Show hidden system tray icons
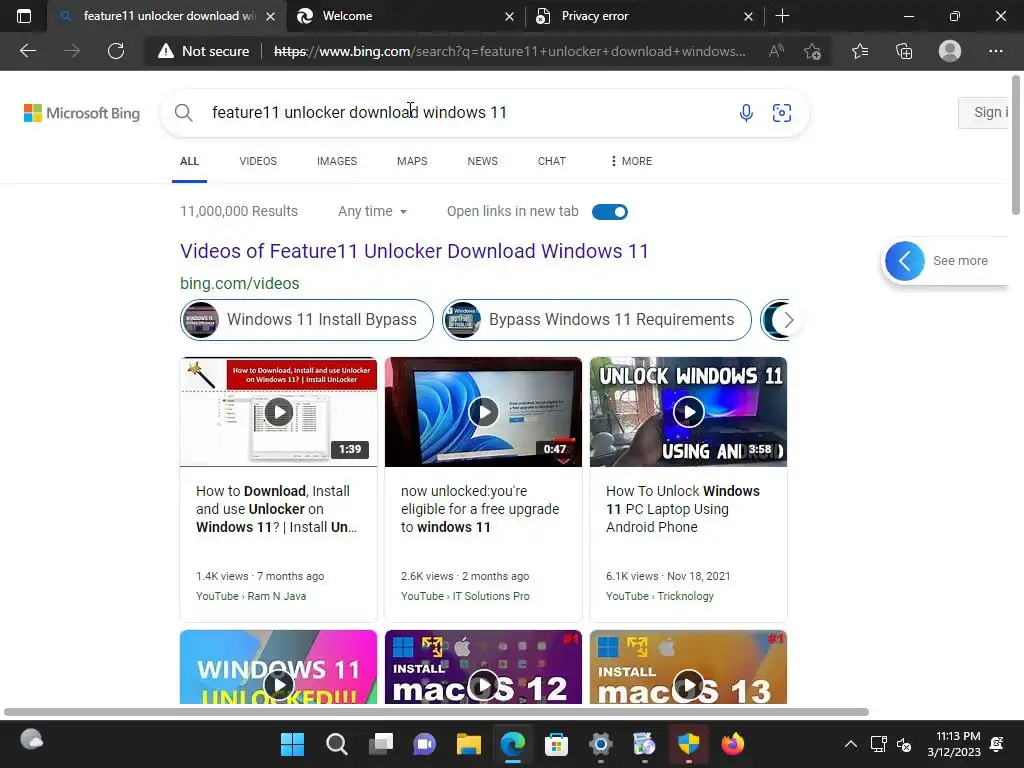Viewport: 1024px width, 768px height. tap(850, 744)
